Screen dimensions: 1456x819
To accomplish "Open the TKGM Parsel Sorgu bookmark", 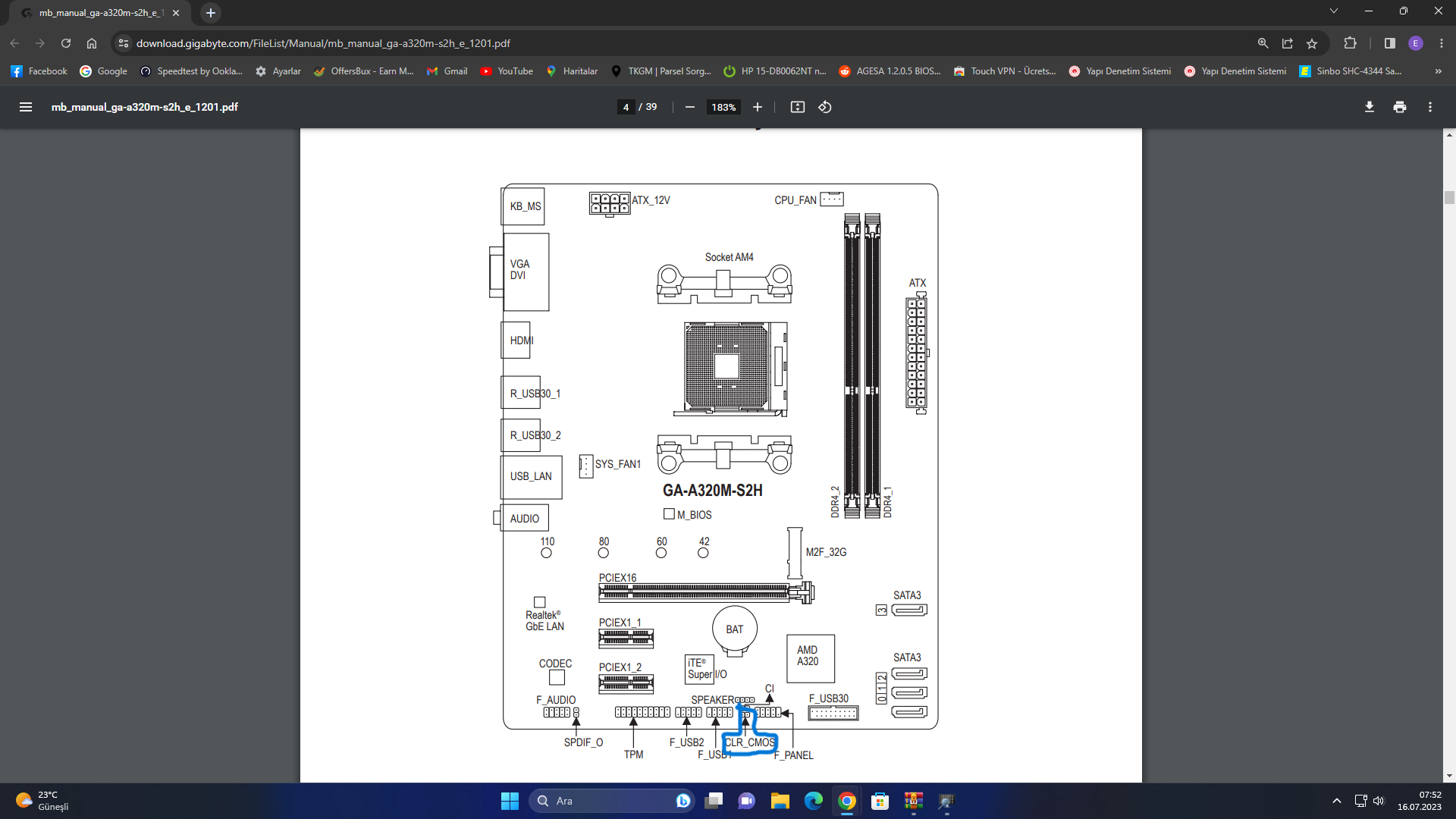I will click(x=661, y=71).
